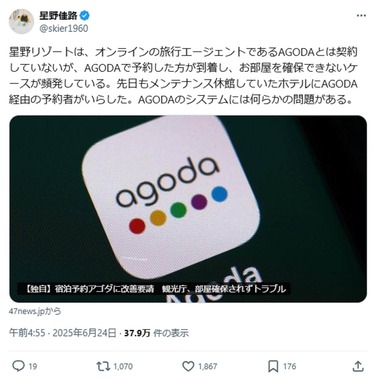Open the three-dot more options menu
377x380 pixels.
pos(361,16)
